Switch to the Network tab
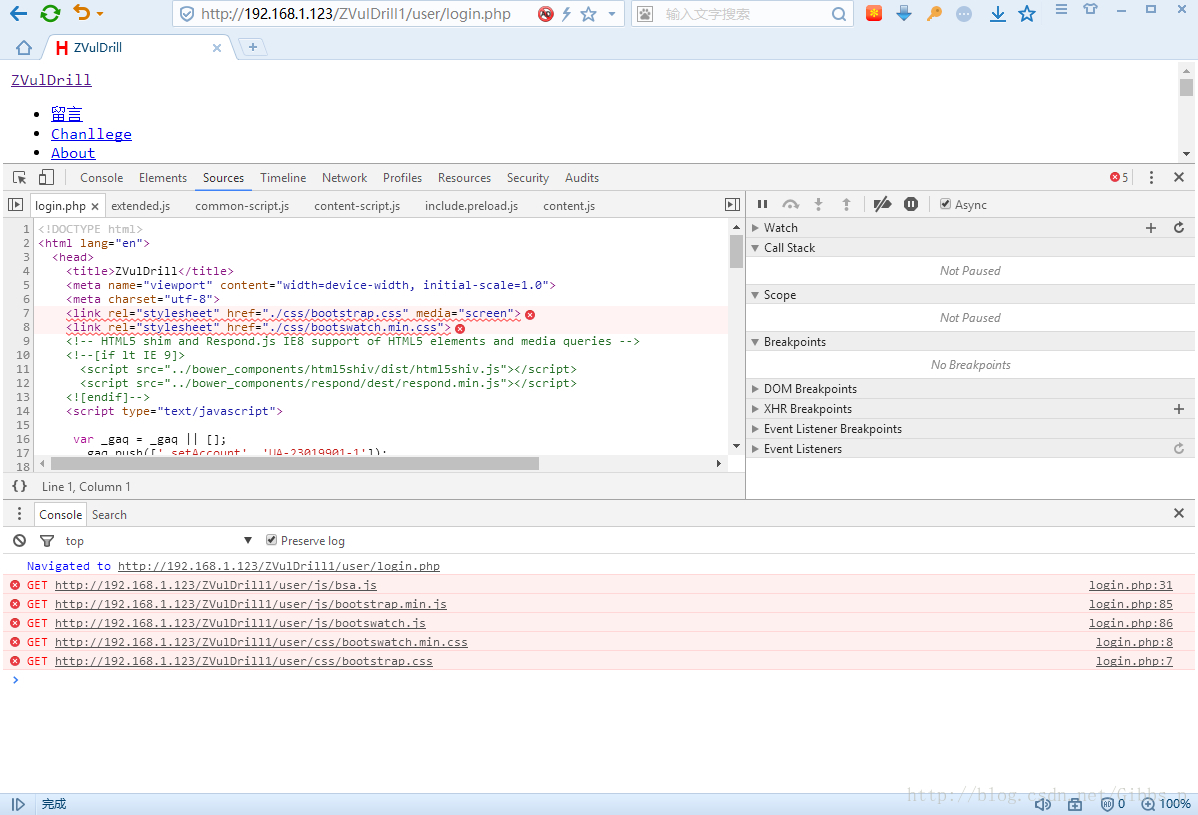 click(x=345, y=177)
